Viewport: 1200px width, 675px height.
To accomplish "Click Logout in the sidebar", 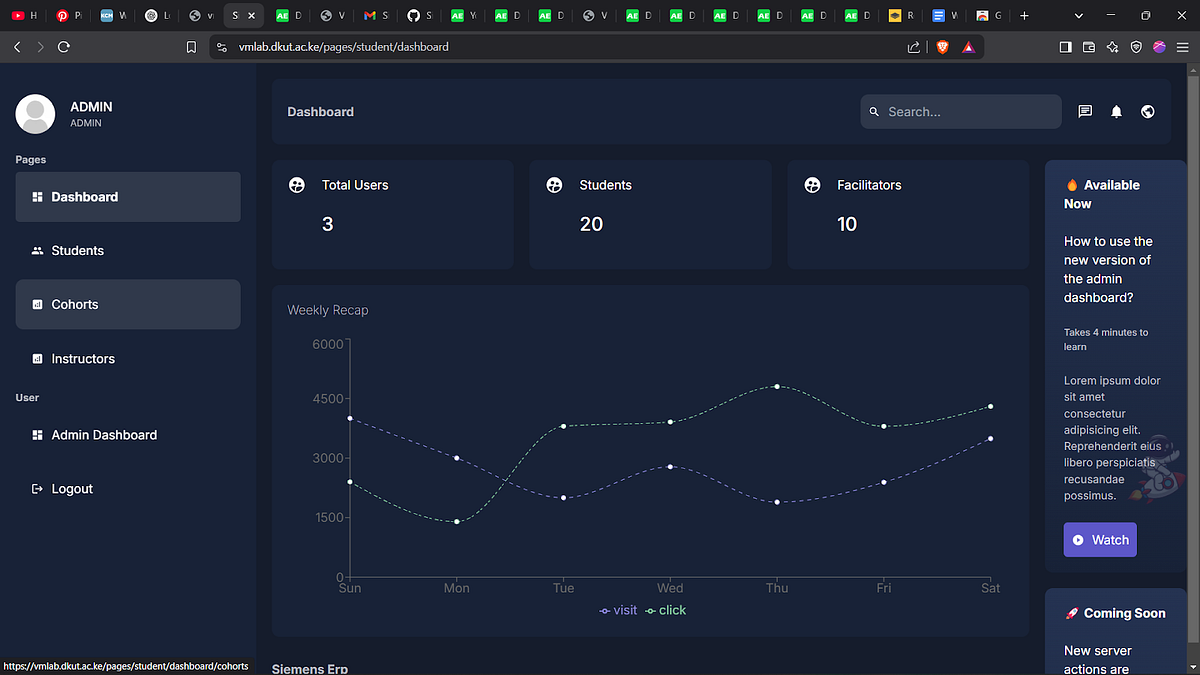I will 128,489.
